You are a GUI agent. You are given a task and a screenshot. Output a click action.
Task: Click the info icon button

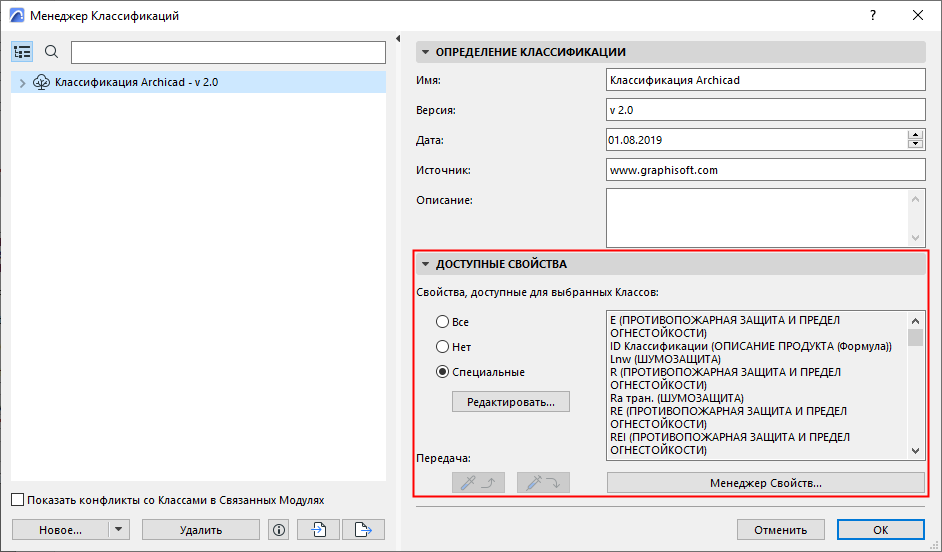click(278, 530)
